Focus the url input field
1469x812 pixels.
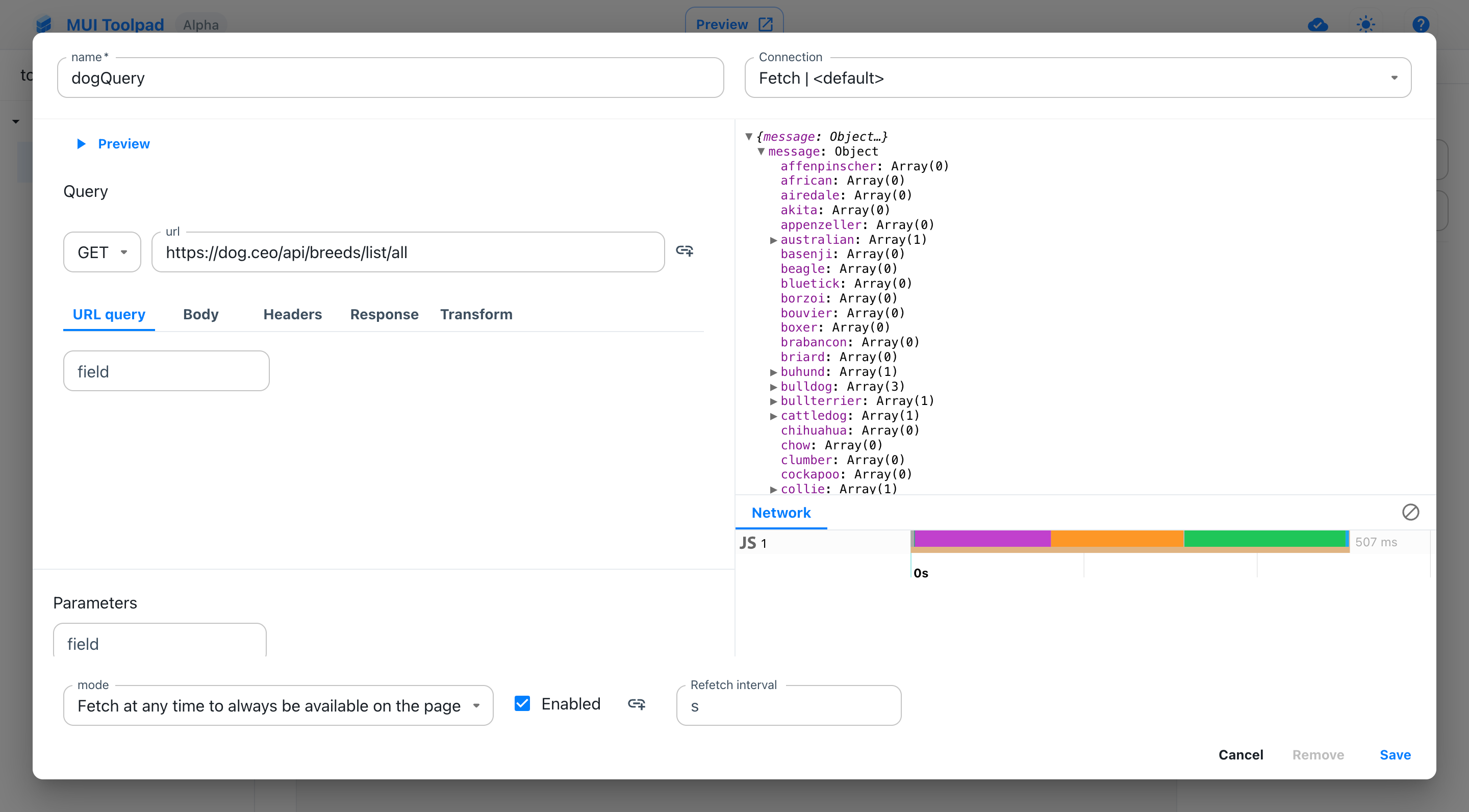coord(408,252)
